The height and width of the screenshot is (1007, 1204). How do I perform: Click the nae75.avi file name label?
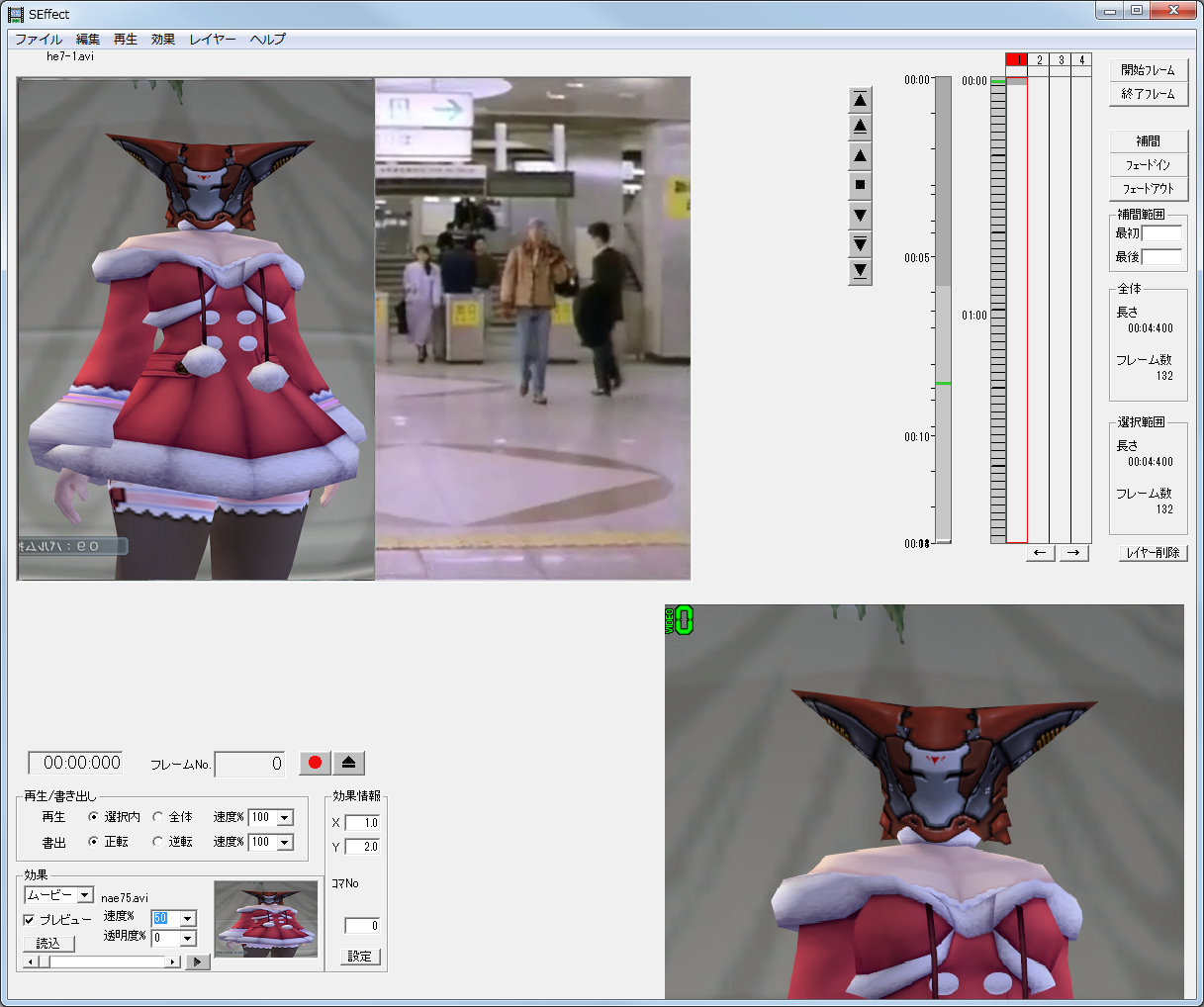point(125,898)
